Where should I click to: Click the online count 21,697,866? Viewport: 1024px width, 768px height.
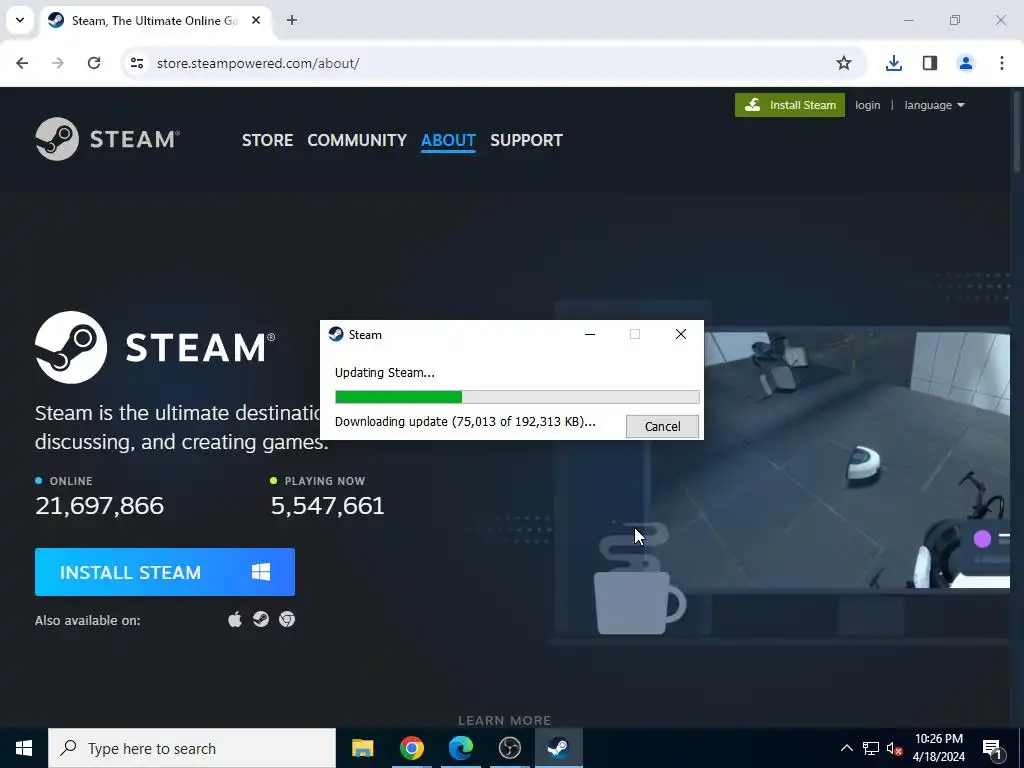(99, 505)
